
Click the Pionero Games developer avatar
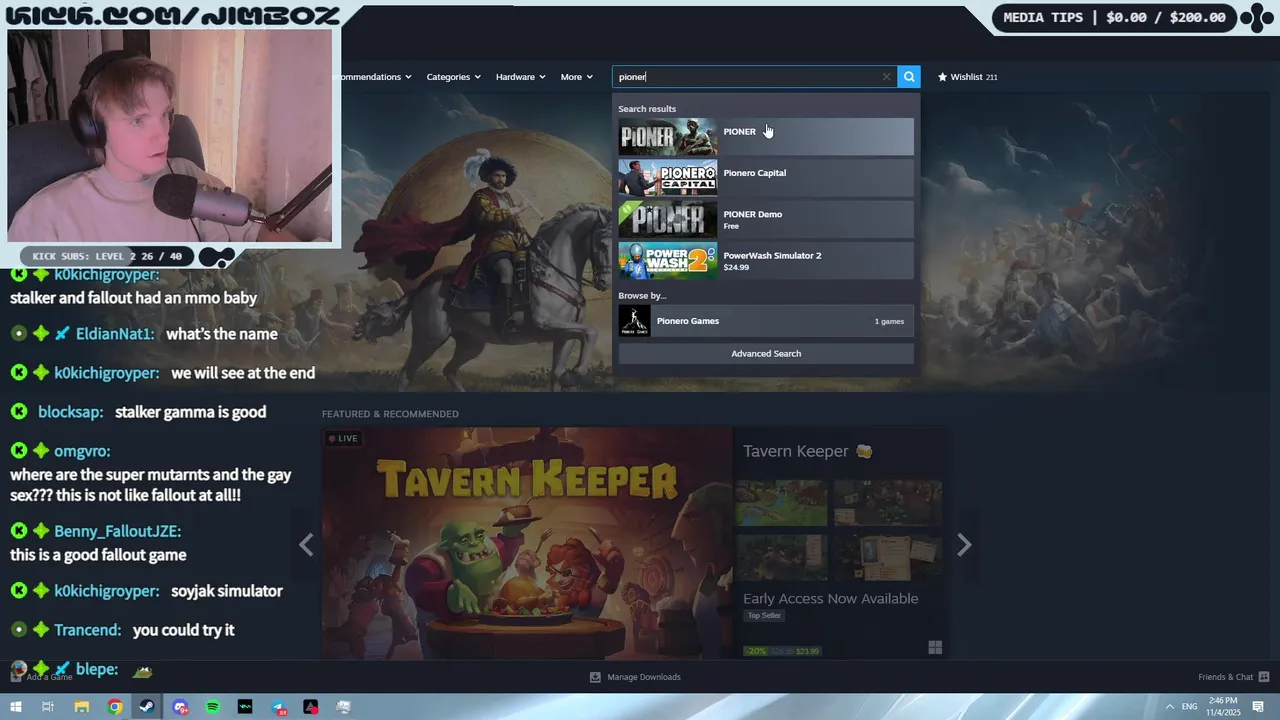pos(634,321)
